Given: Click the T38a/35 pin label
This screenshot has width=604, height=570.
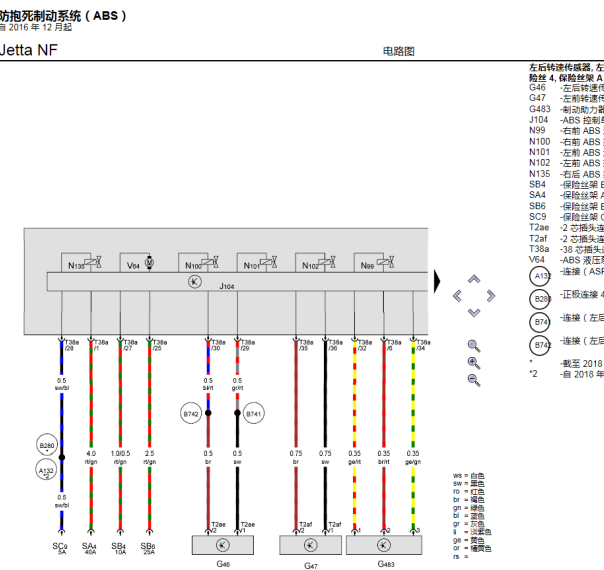Looking at the screenshot, I should coord(306,345).
